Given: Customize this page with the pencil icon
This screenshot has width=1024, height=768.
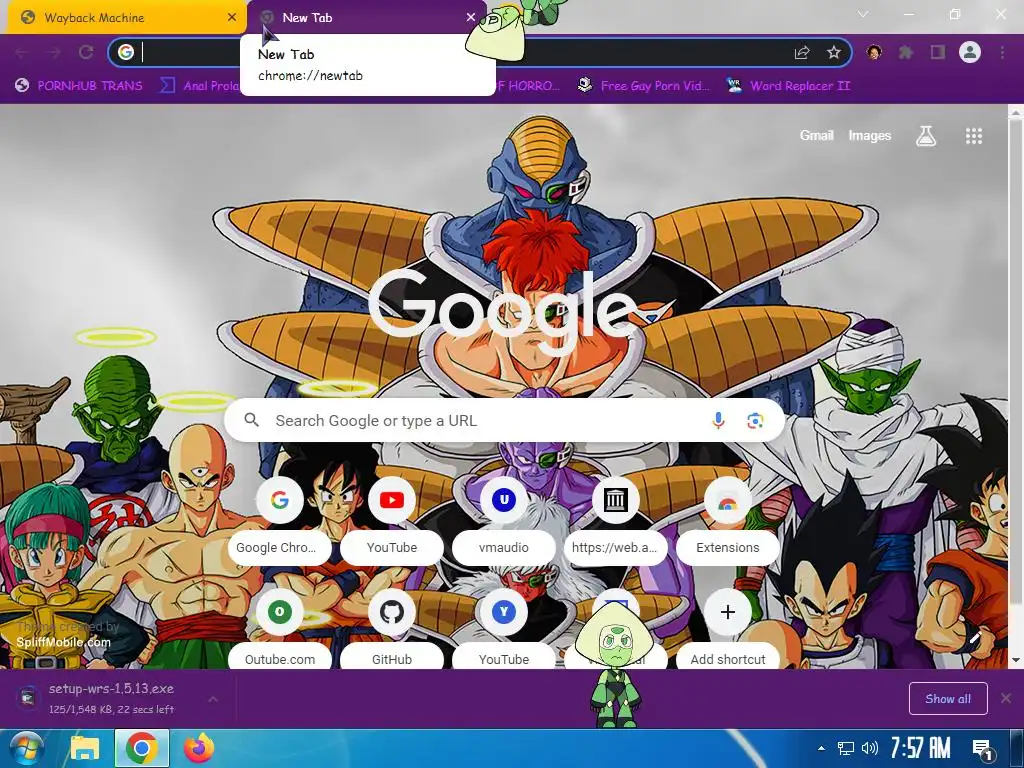Looking at the screenshot, I should (x=976, y=637).
